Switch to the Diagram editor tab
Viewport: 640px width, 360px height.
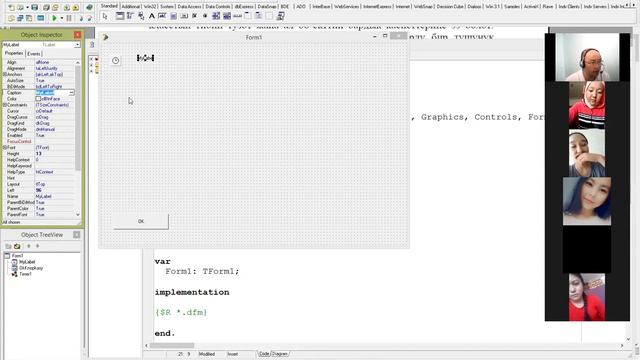click(x=280, y=354)
